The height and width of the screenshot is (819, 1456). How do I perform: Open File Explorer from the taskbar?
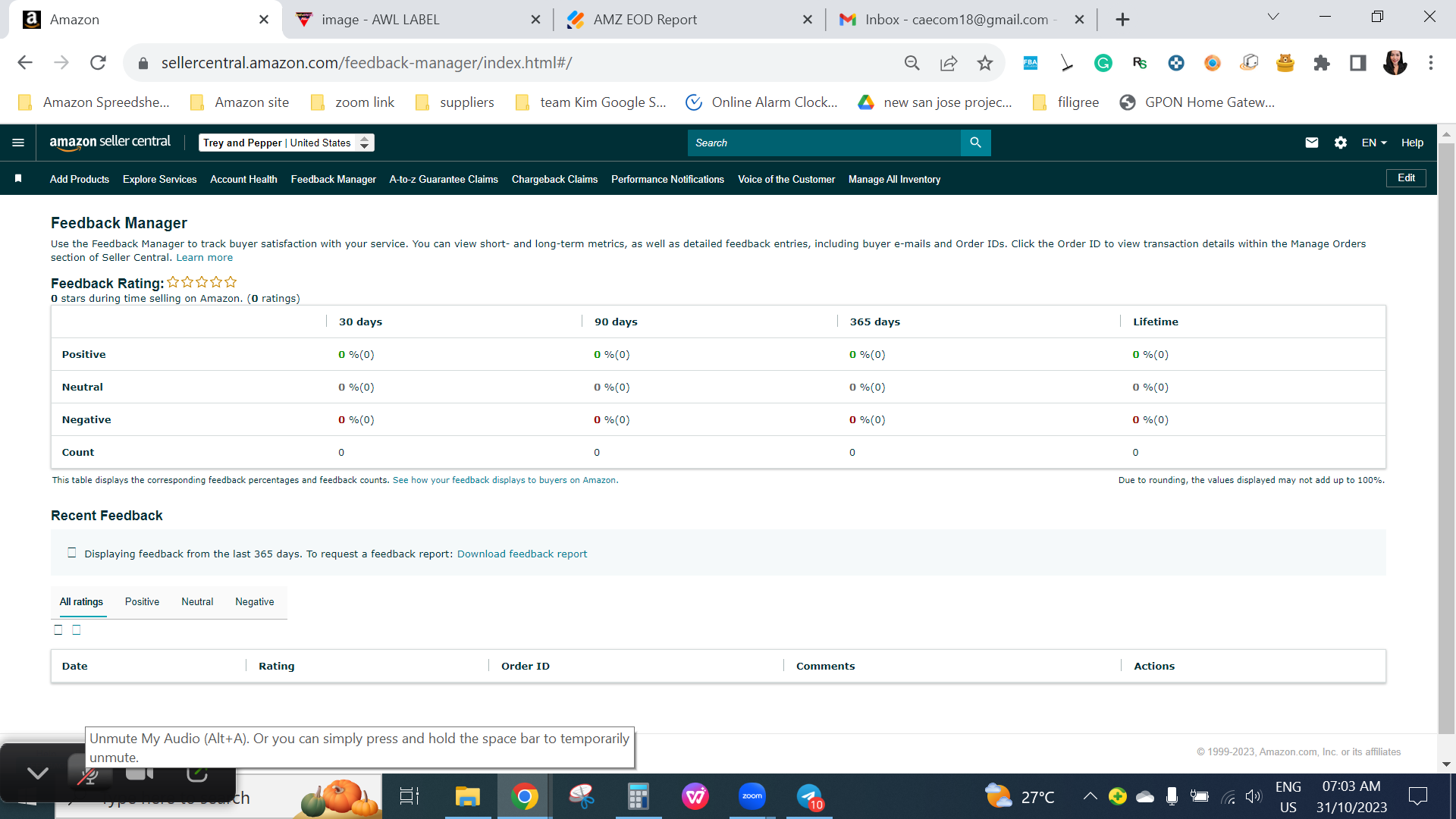click(x=468, y=796)
